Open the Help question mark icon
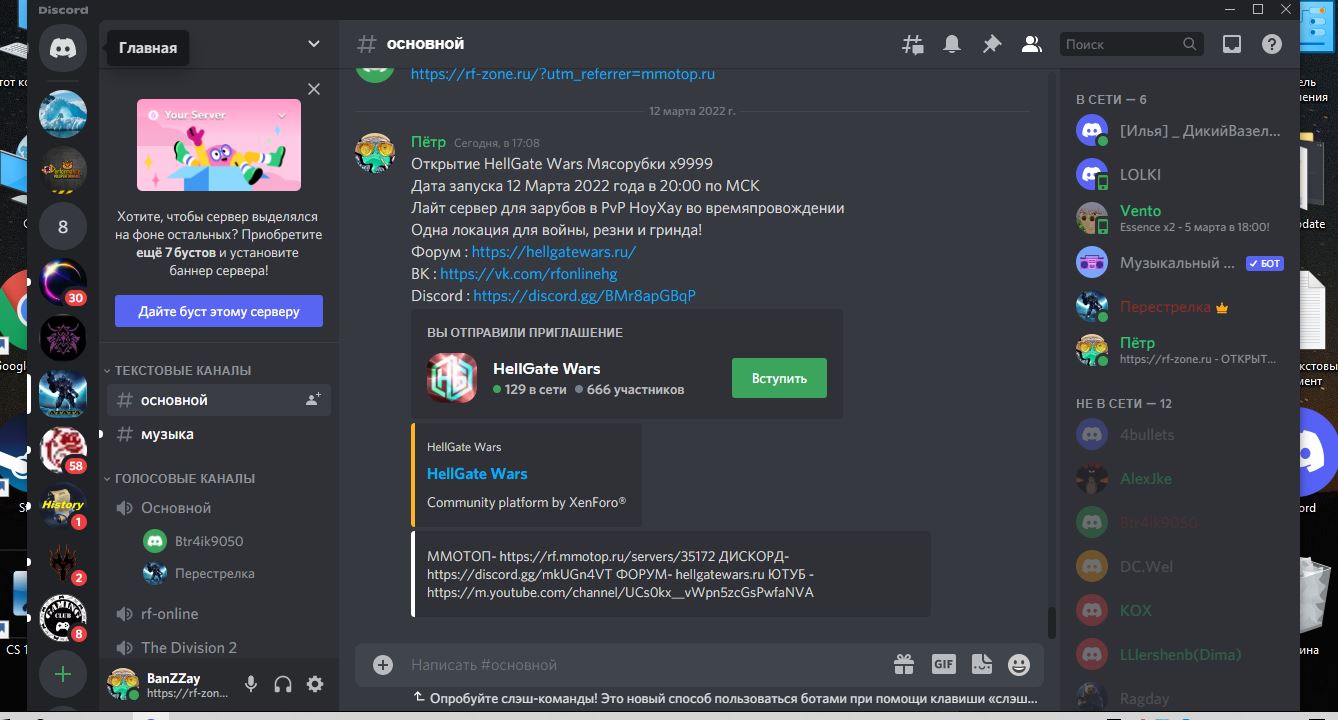Viewport: 1338px width, 720px height. pyautogui.click(x=1271, y=44)
